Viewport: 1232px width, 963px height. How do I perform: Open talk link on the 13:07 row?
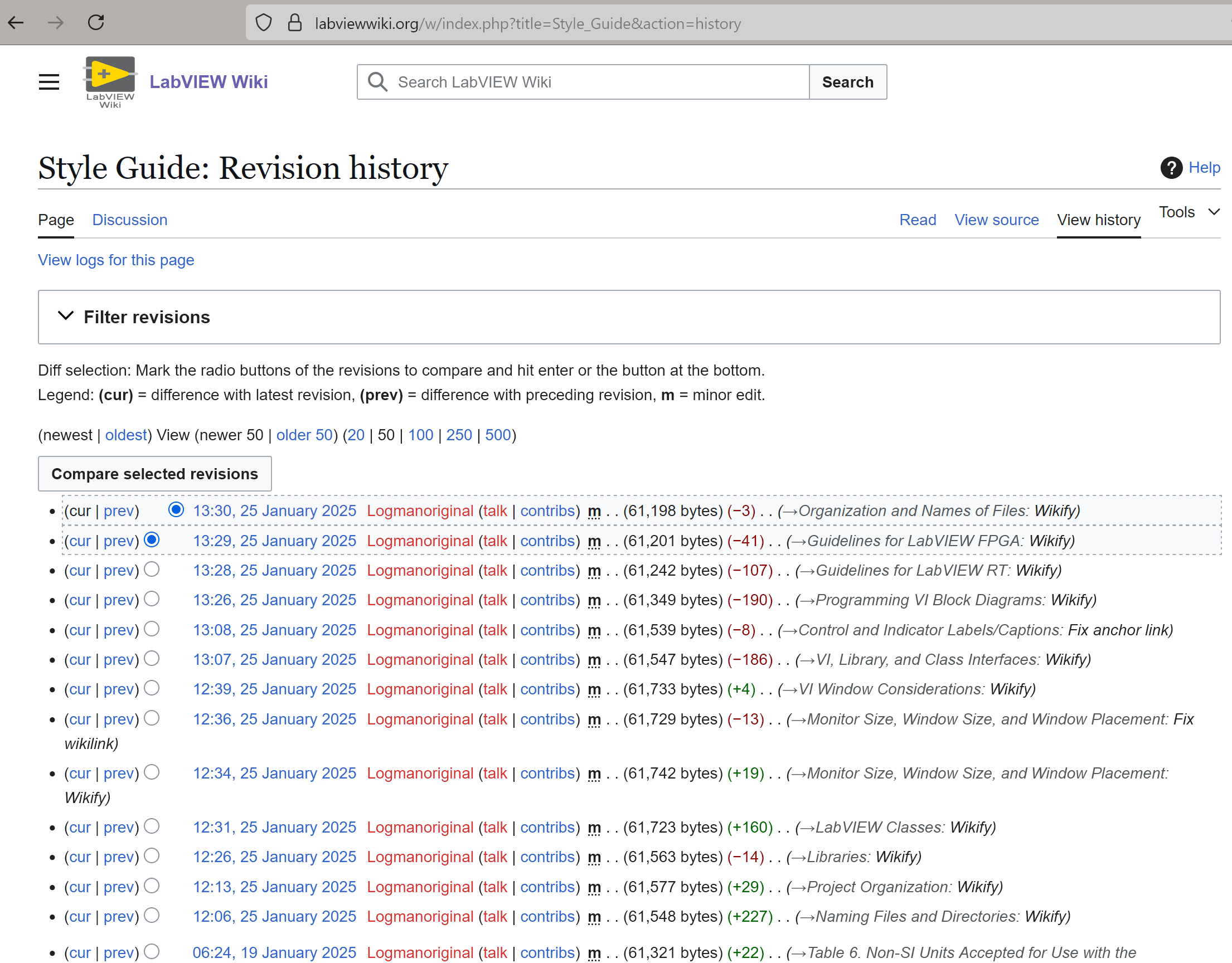click(x=495, y=660)
